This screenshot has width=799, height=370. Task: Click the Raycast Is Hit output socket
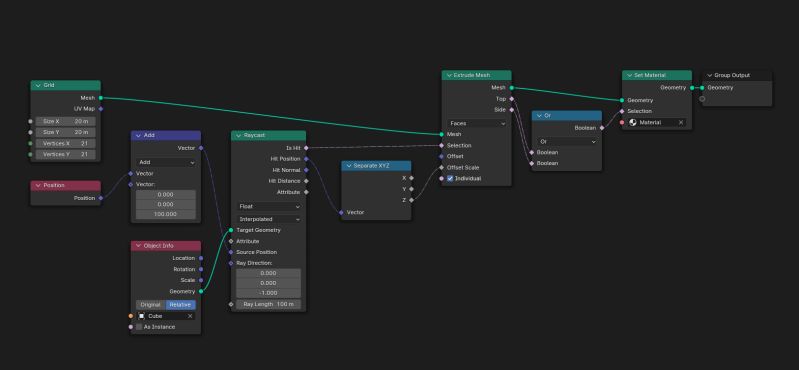tap(306, 148)
